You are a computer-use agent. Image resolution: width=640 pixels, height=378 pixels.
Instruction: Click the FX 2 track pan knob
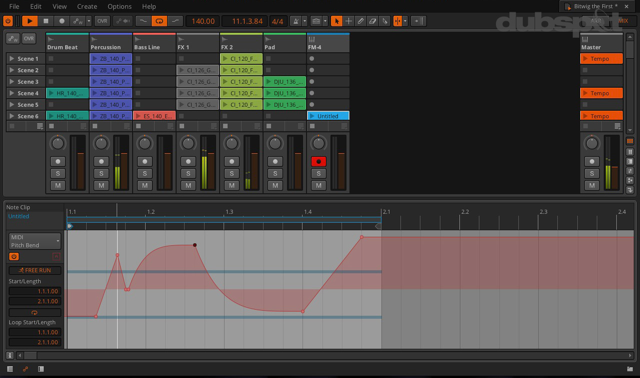(231, 143)
